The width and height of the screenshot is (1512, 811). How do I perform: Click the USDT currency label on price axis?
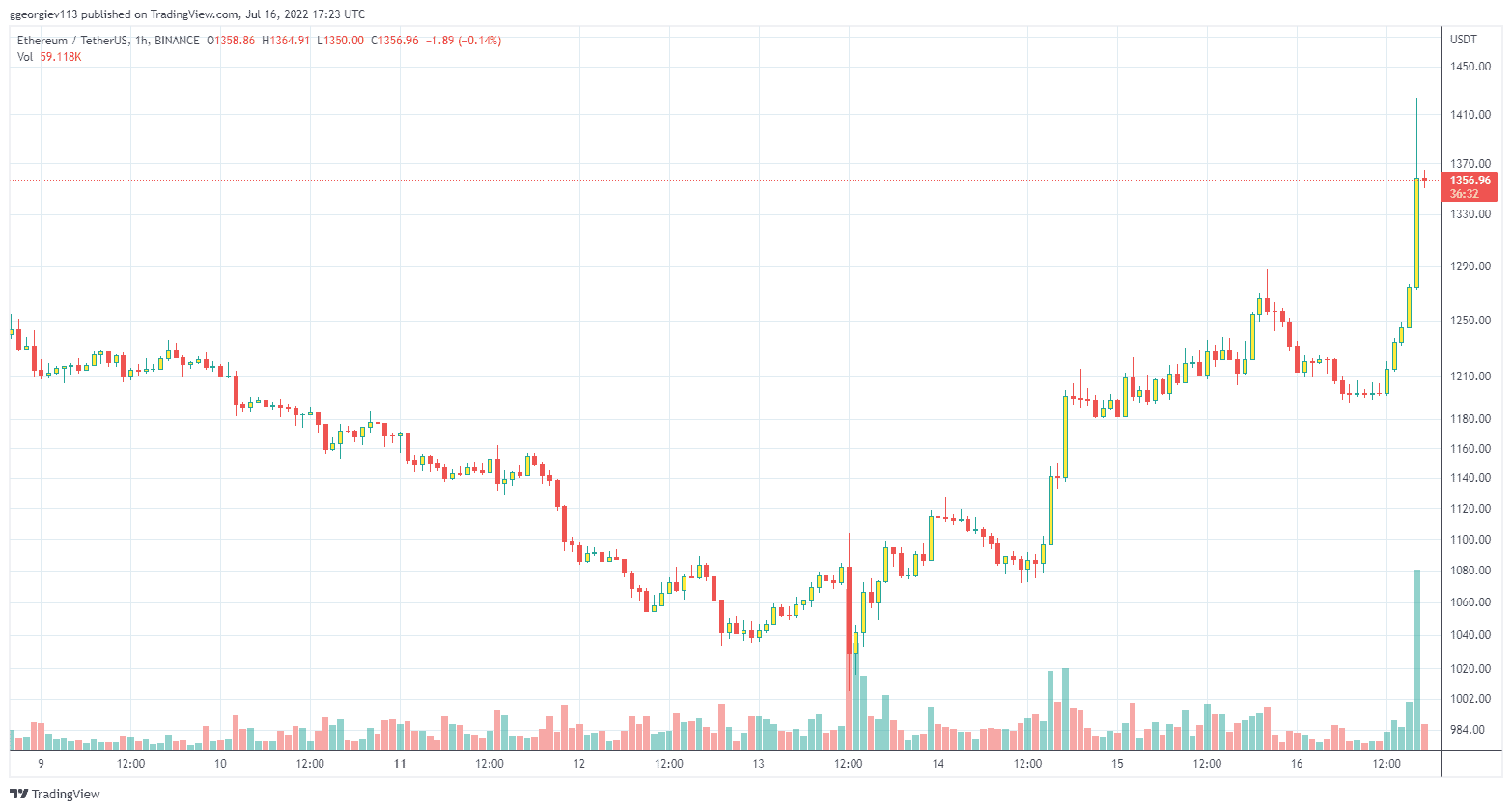pyautogui.click(x=1464, y=40)
